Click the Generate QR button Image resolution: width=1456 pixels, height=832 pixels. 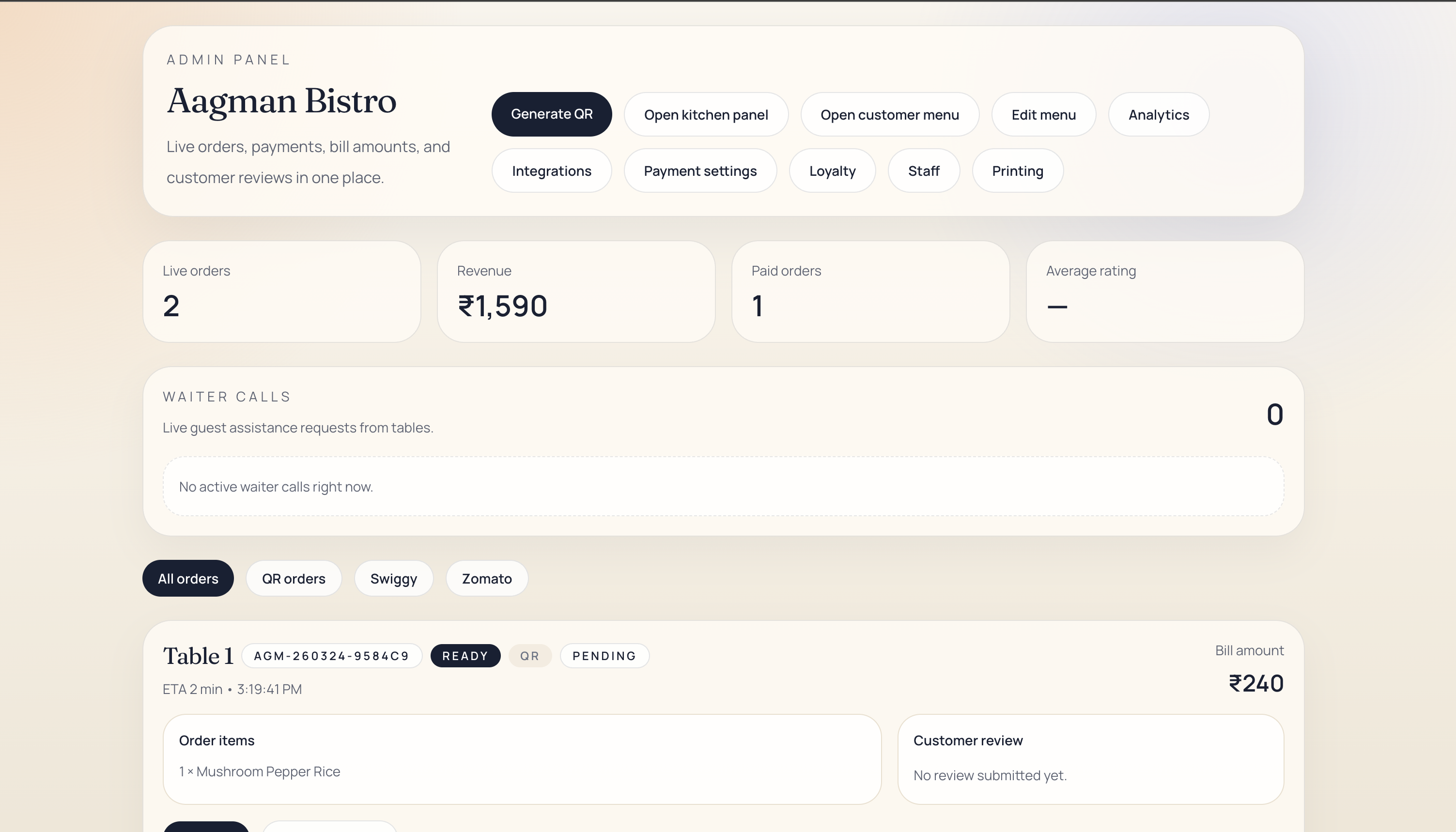(551, 114)
